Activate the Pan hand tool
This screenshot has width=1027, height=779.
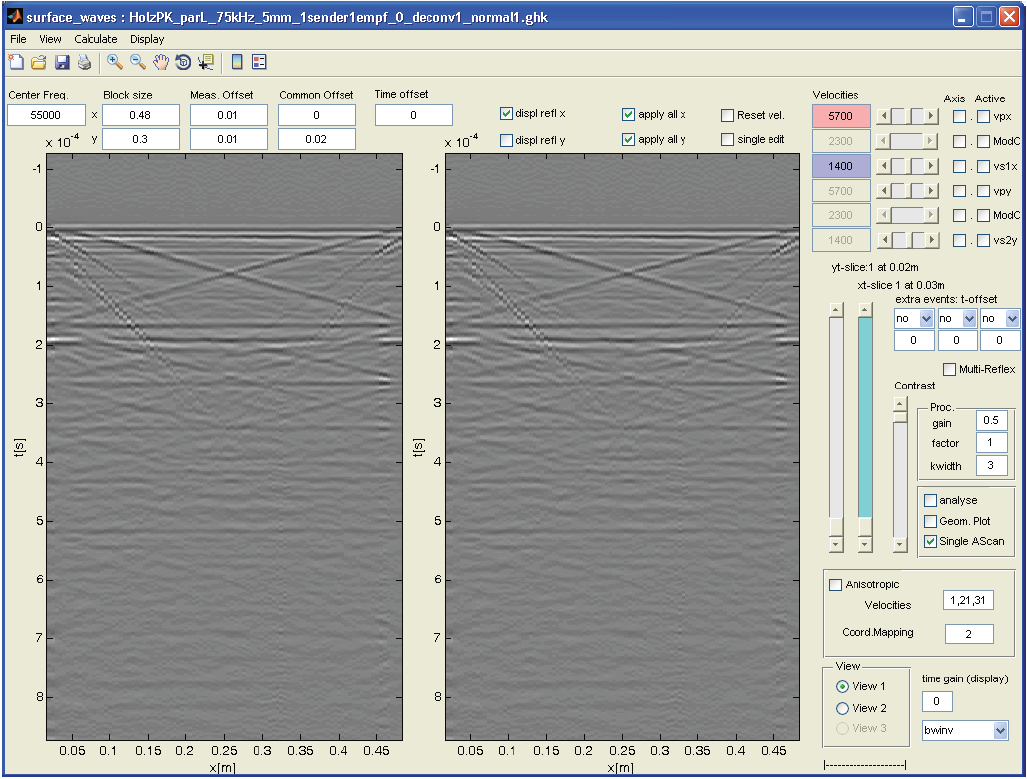click(x=160, y=62)
